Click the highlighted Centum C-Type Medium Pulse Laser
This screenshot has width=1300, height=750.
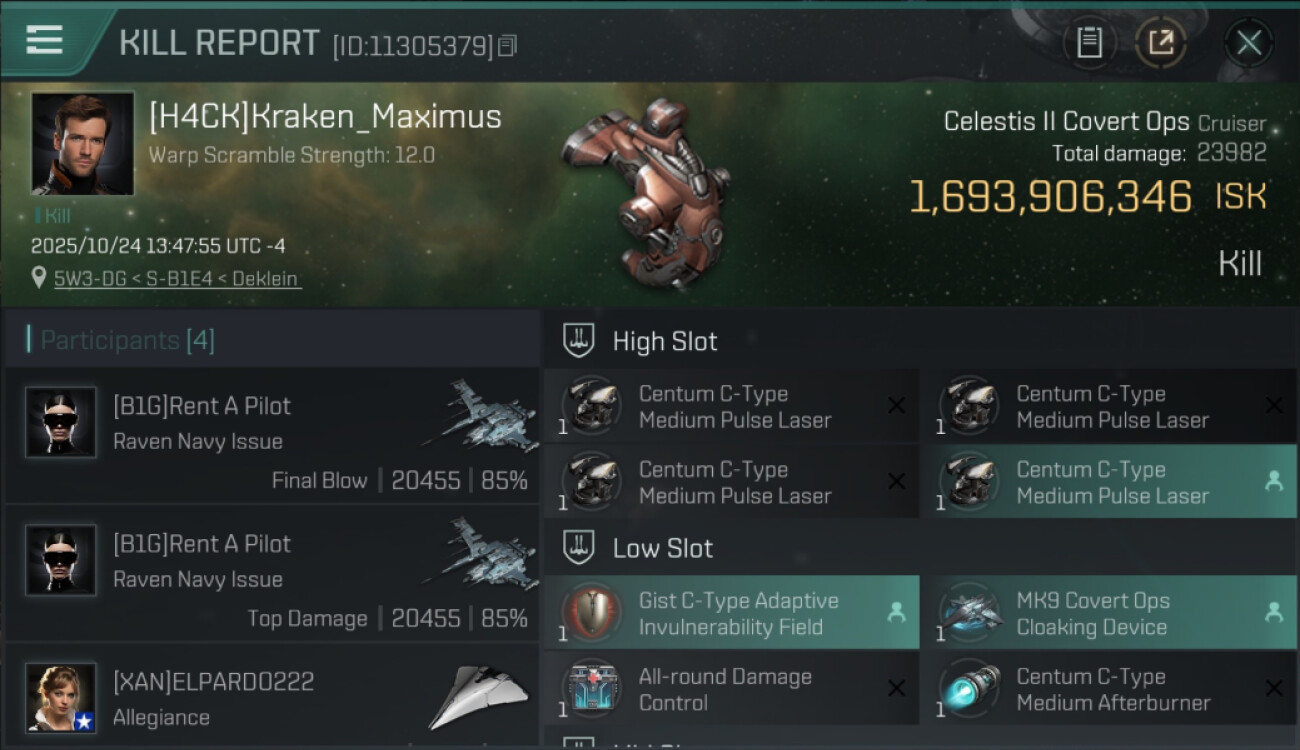click(x=1108, y=482)
